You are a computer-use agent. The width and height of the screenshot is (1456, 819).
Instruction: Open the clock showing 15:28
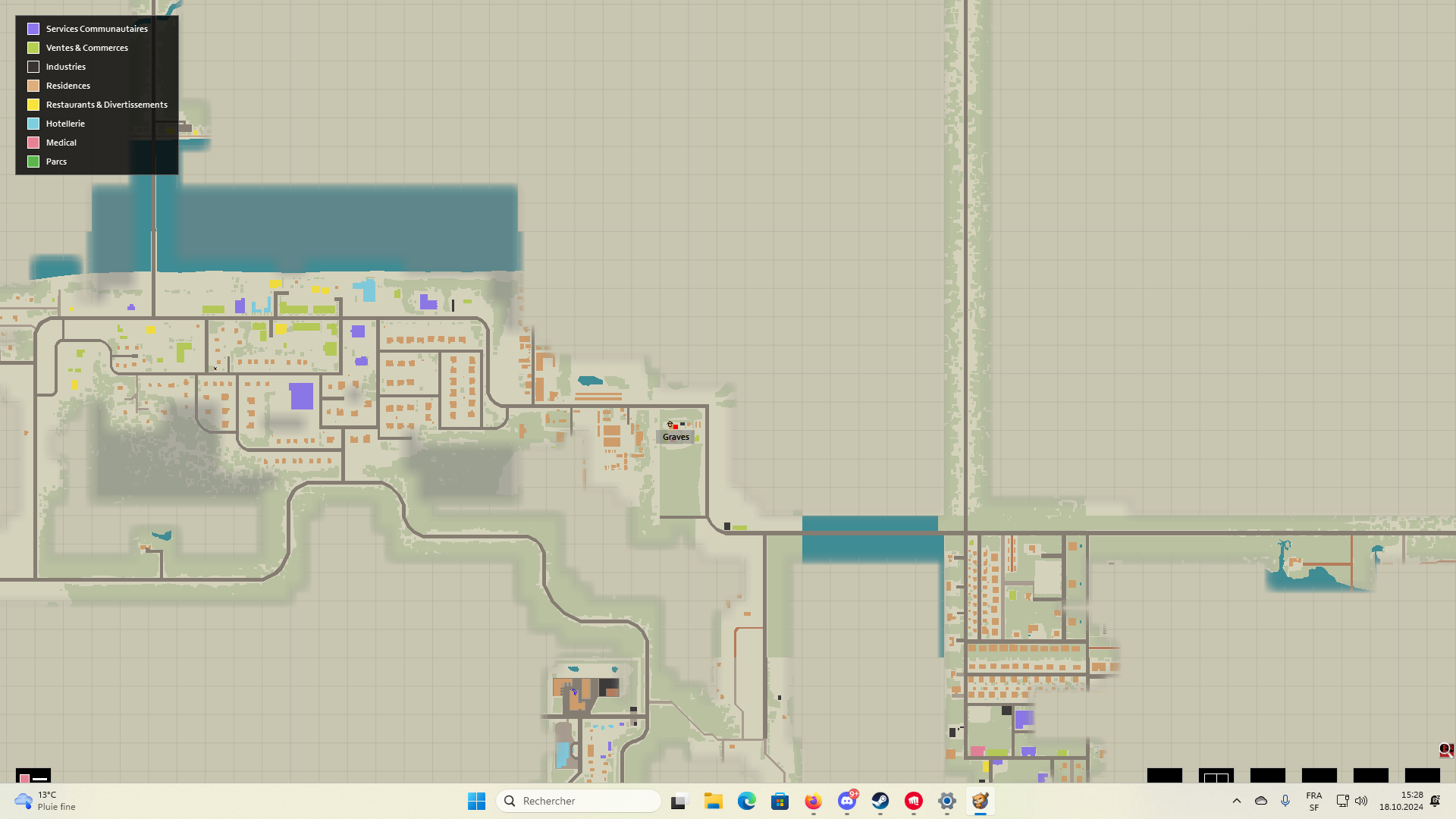pos(1401,801)
